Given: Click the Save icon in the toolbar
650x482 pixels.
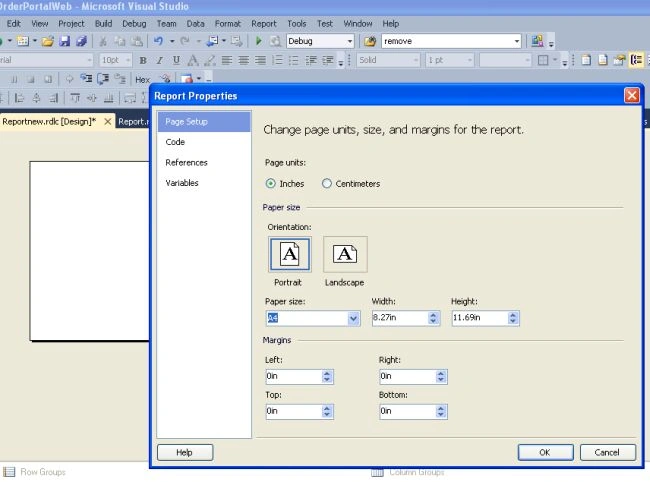Looking at the screenshot, I should click(65, 41).
